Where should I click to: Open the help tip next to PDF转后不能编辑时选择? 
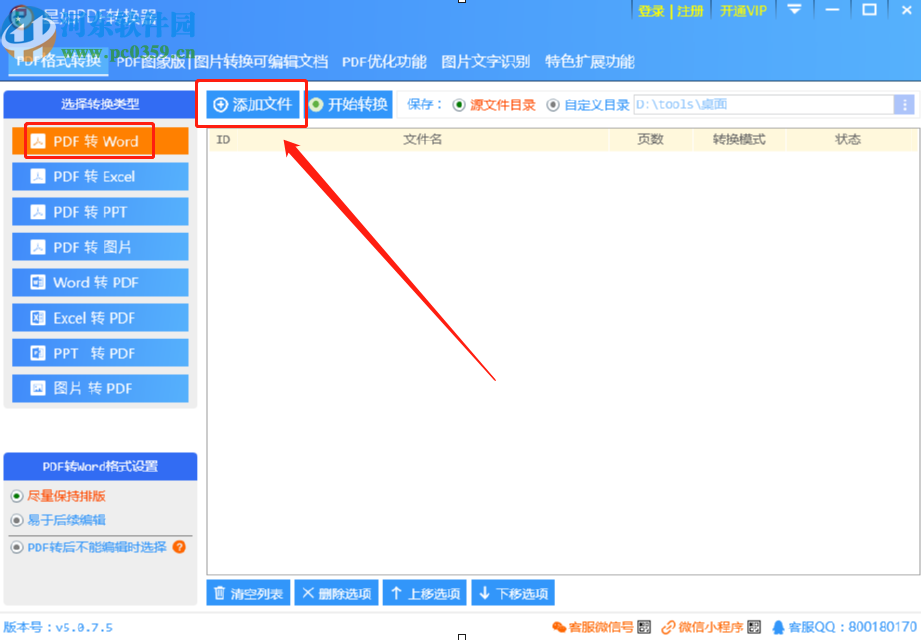click(x=181, y=547)
